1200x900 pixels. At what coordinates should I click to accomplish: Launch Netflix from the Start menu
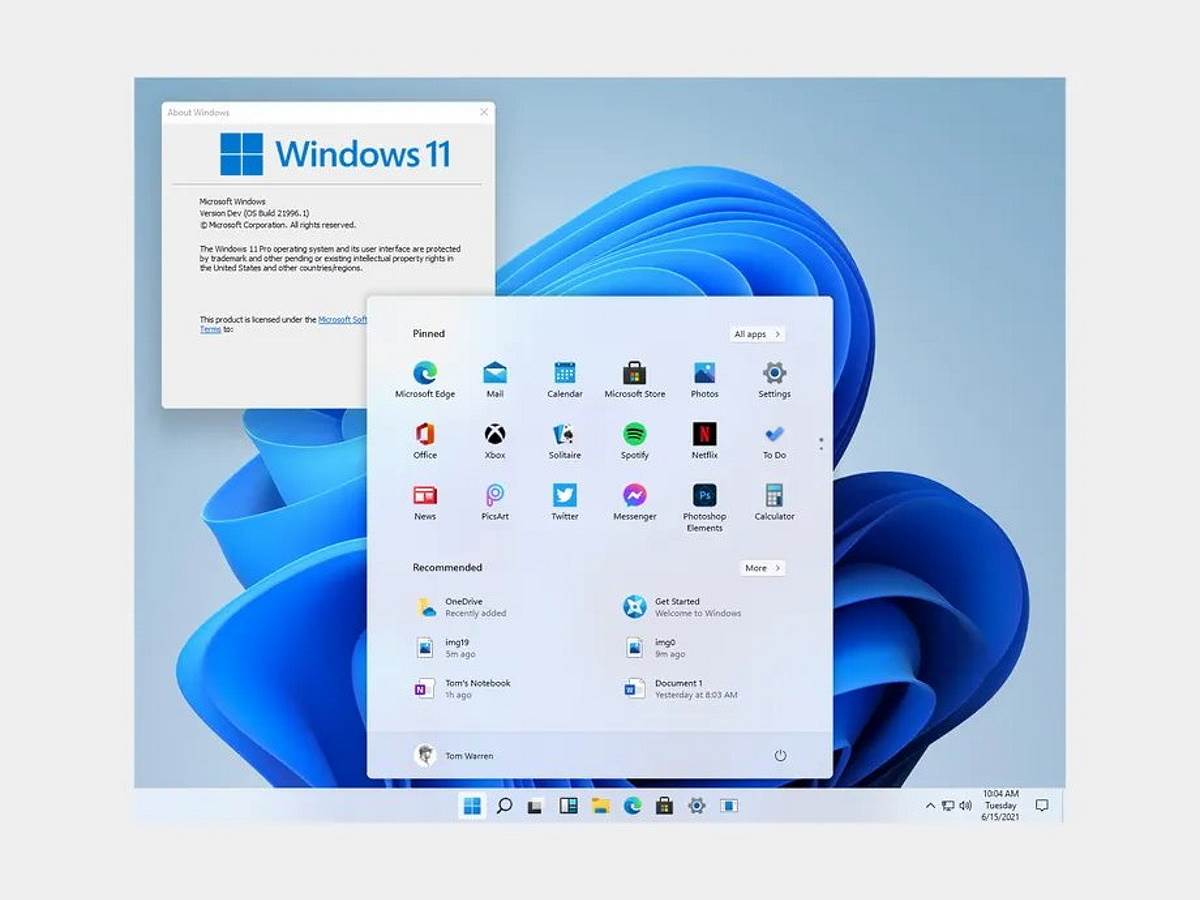[x=704, y=435]
